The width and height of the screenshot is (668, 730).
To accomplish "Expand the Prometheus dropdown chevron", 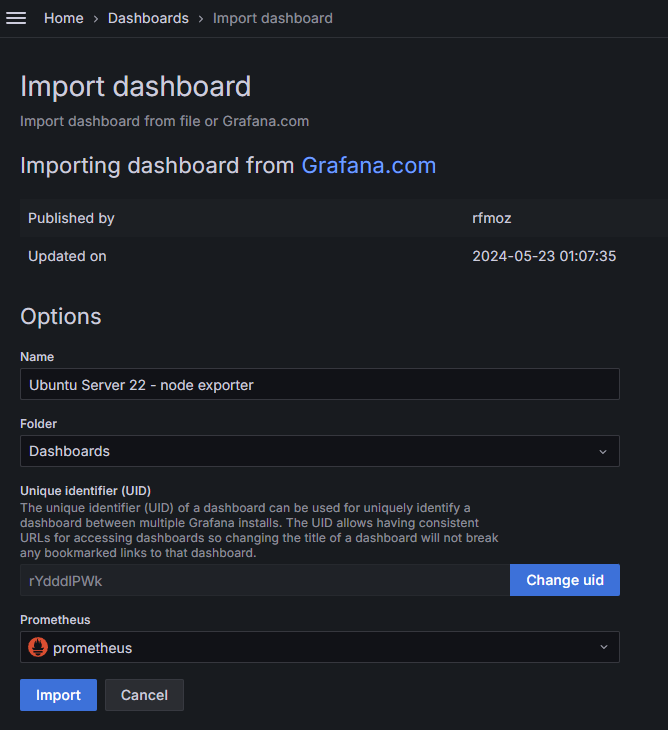I will [x=604, y=647].
